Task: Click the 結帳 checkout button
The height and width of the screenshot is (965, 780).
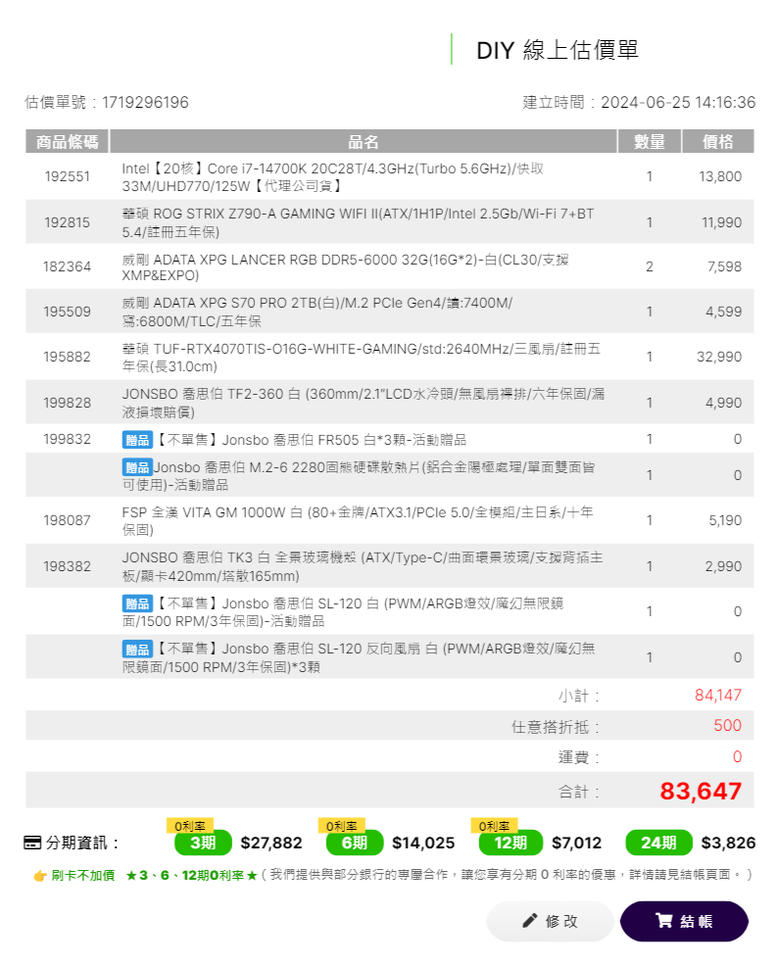Action: [683, 921]
